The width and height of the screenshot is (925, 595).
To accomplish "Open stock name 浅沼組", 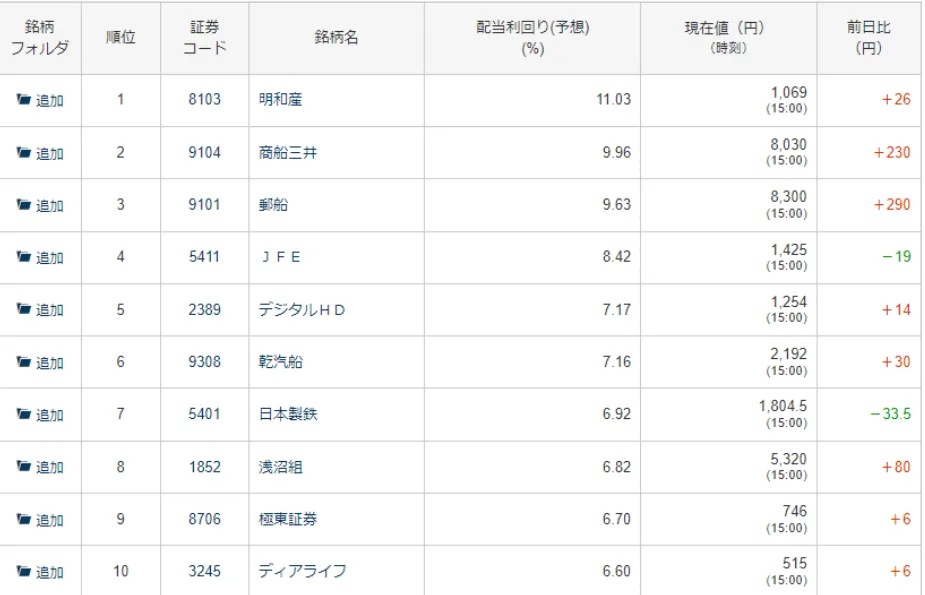I will [281, 466].
